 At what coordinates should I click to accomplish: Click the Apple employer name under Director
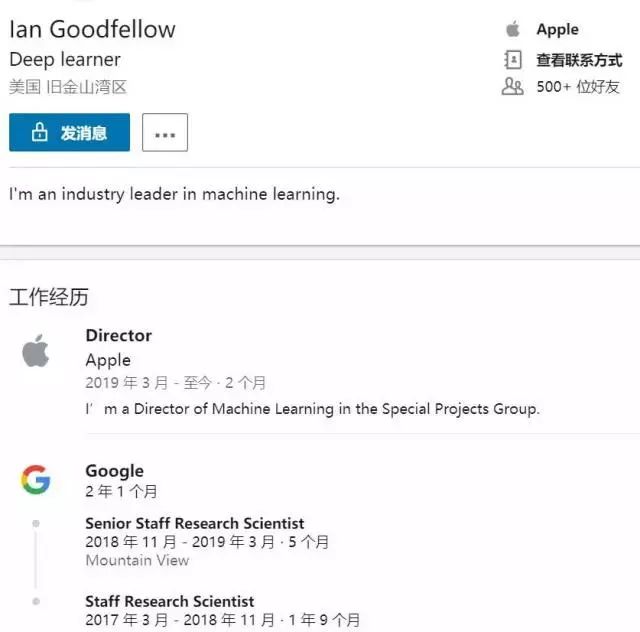point(108,361)
